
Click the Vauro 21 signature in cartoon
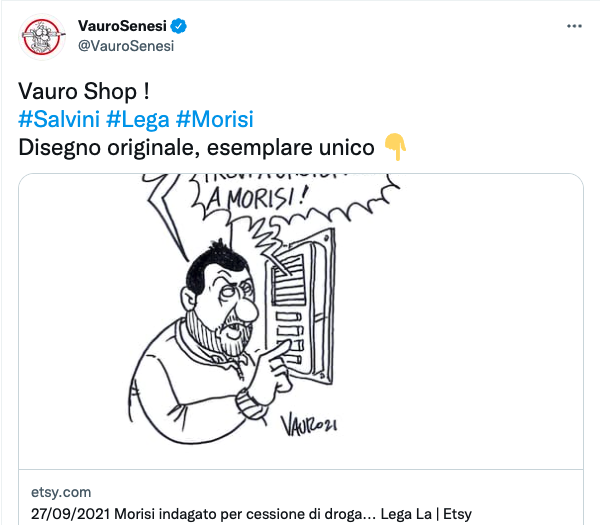pos(309,425)
